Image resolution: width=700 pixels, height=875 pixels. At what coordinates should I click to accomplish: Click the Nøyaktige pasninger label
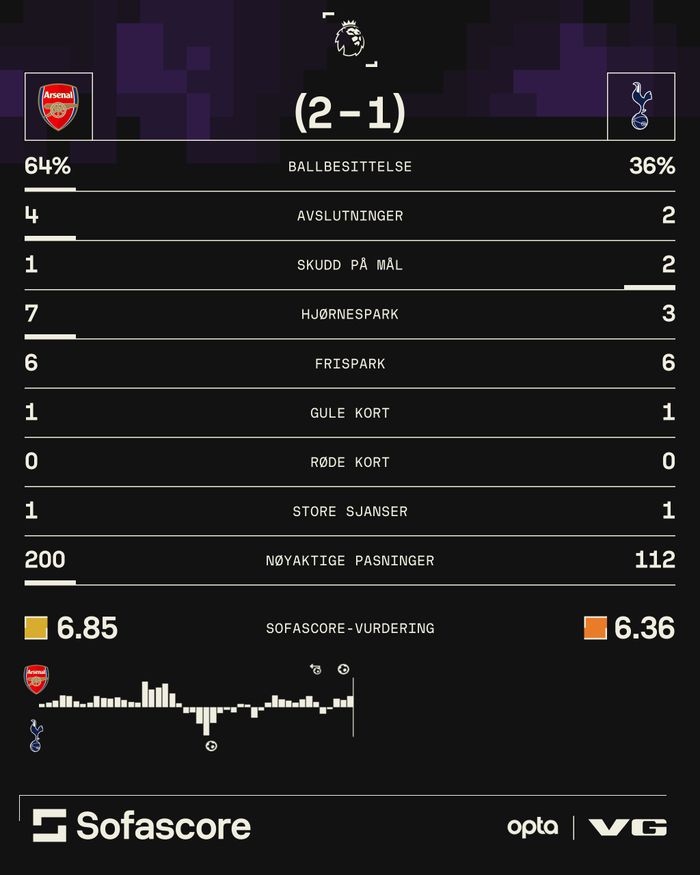(350, 560)
